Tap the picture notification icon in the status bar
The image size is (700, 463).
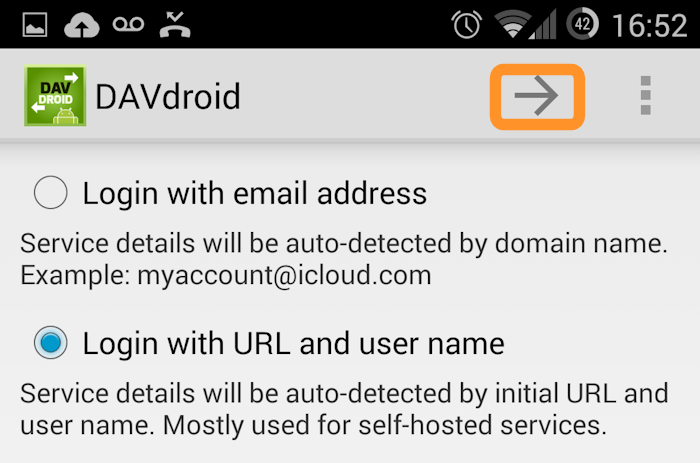coord(35,25)
